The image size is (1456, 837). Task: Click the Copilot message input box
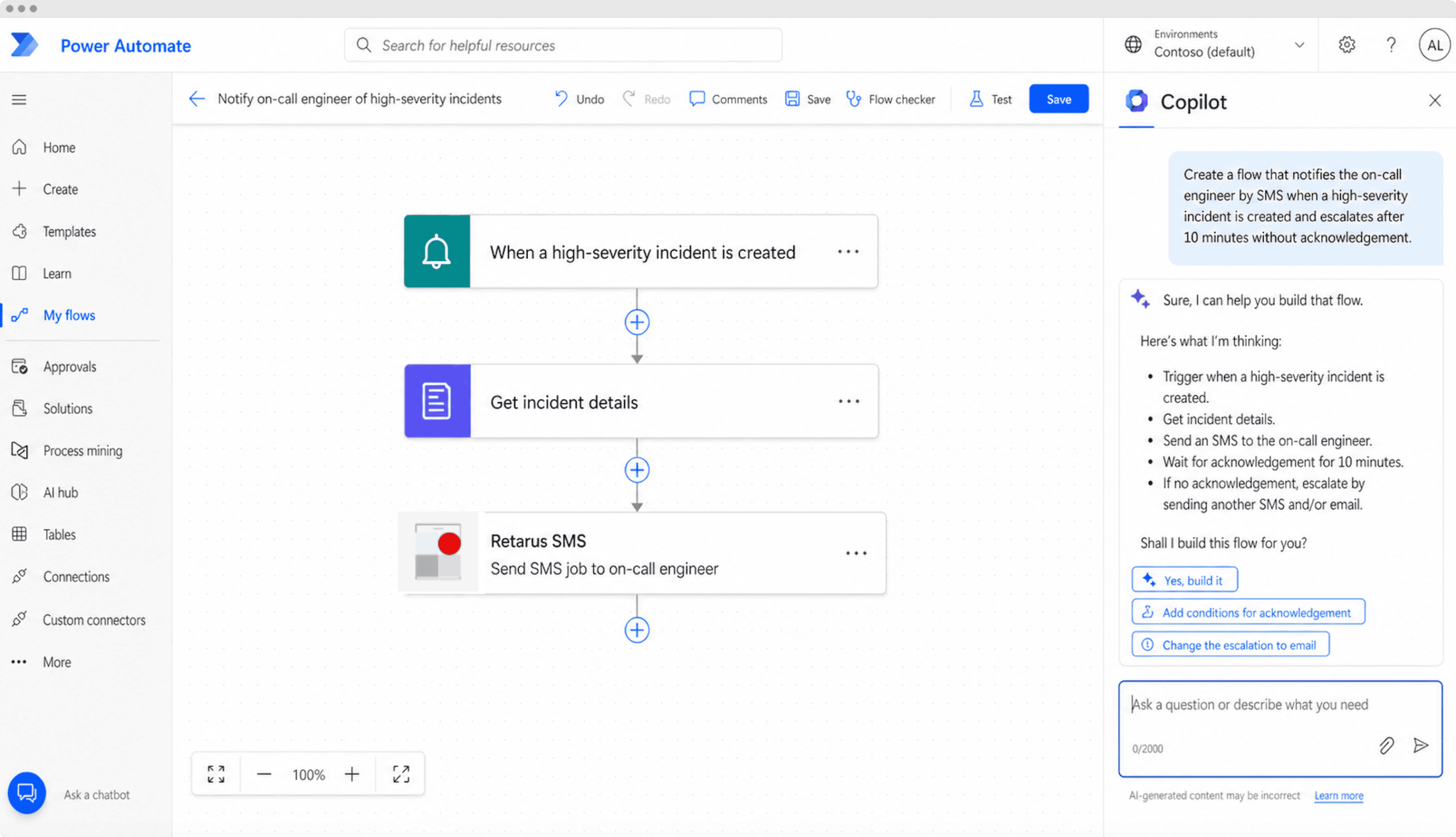coord(1280,728)
